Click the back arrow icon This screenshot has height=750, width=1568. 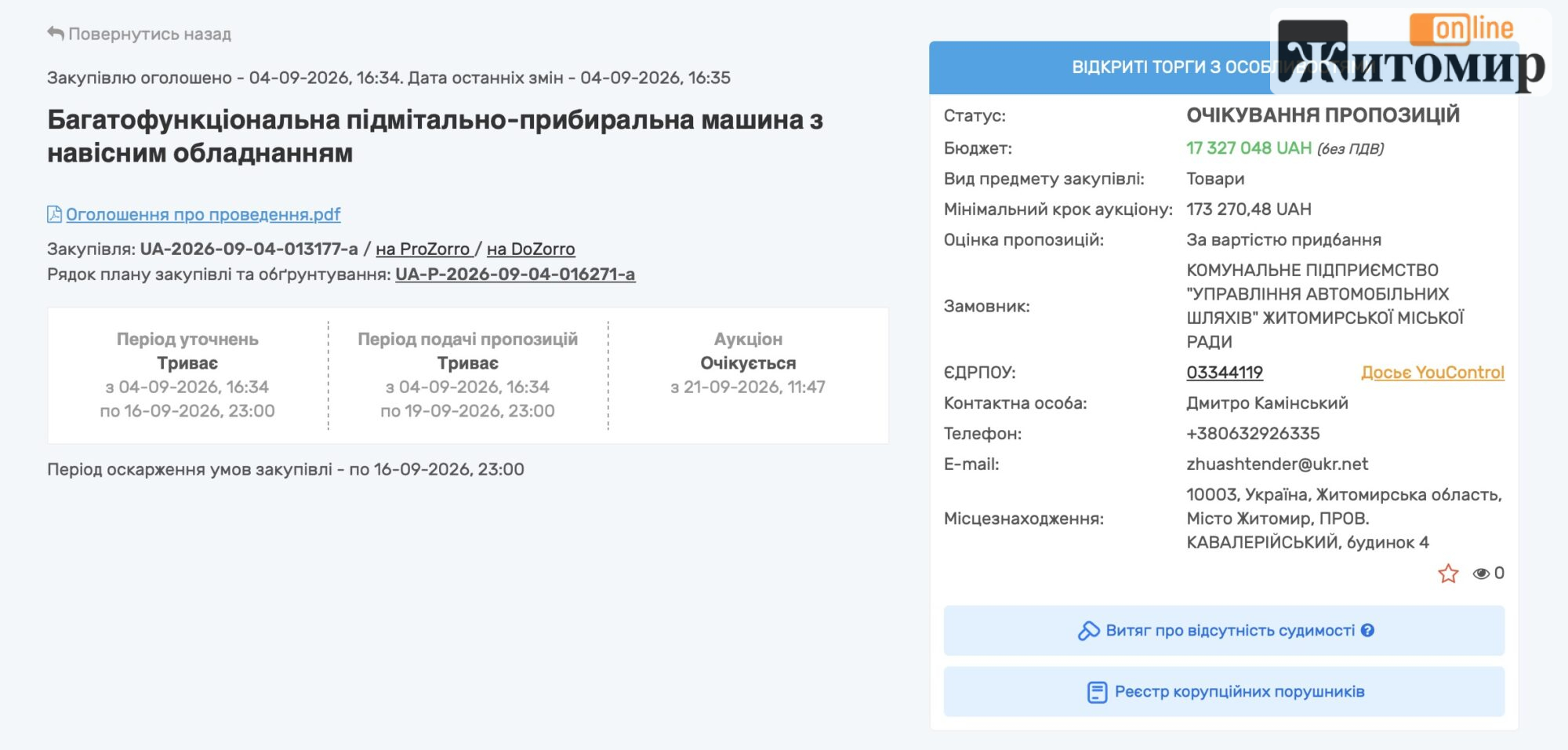pyautogui.click(x=55, y=33)
